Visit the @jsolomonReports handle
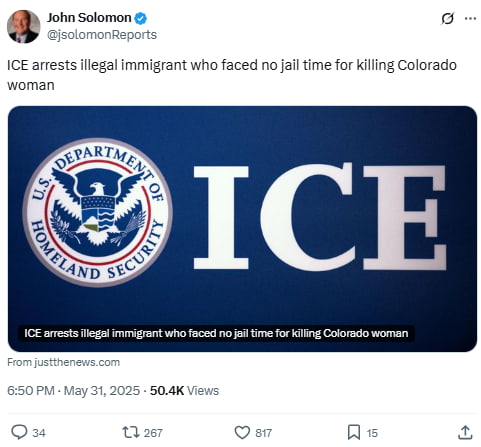The image size is (481, 447). [102, 35]
